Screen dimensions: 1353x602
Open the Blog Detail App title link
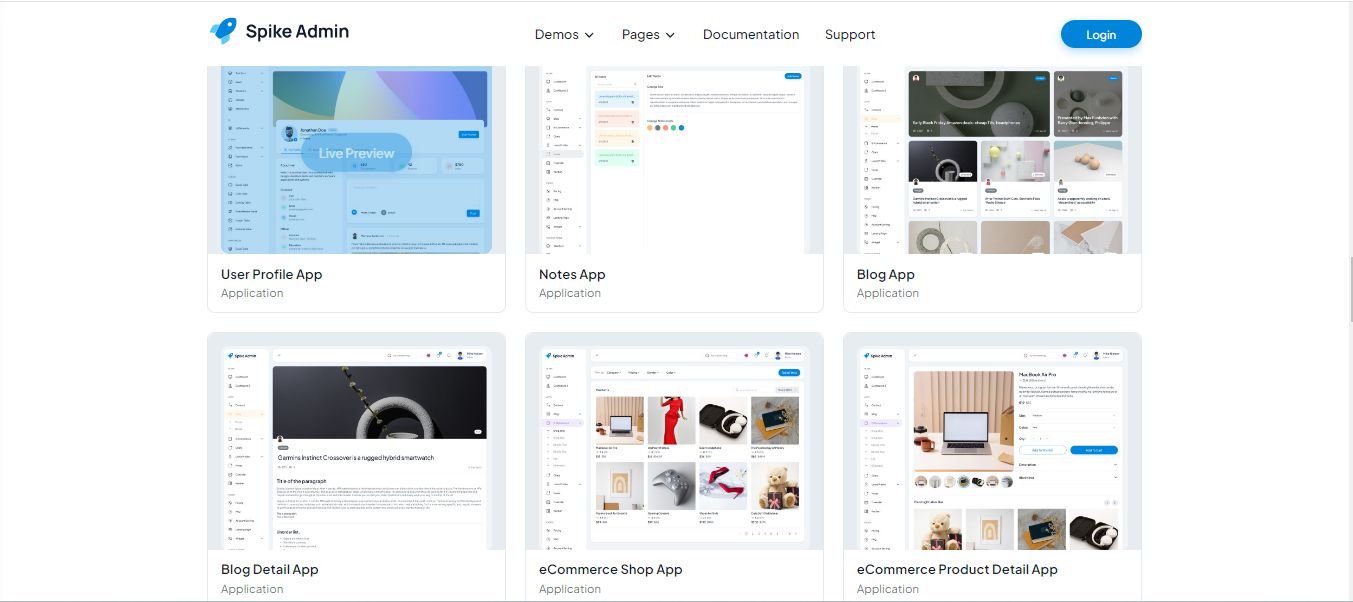270,569
